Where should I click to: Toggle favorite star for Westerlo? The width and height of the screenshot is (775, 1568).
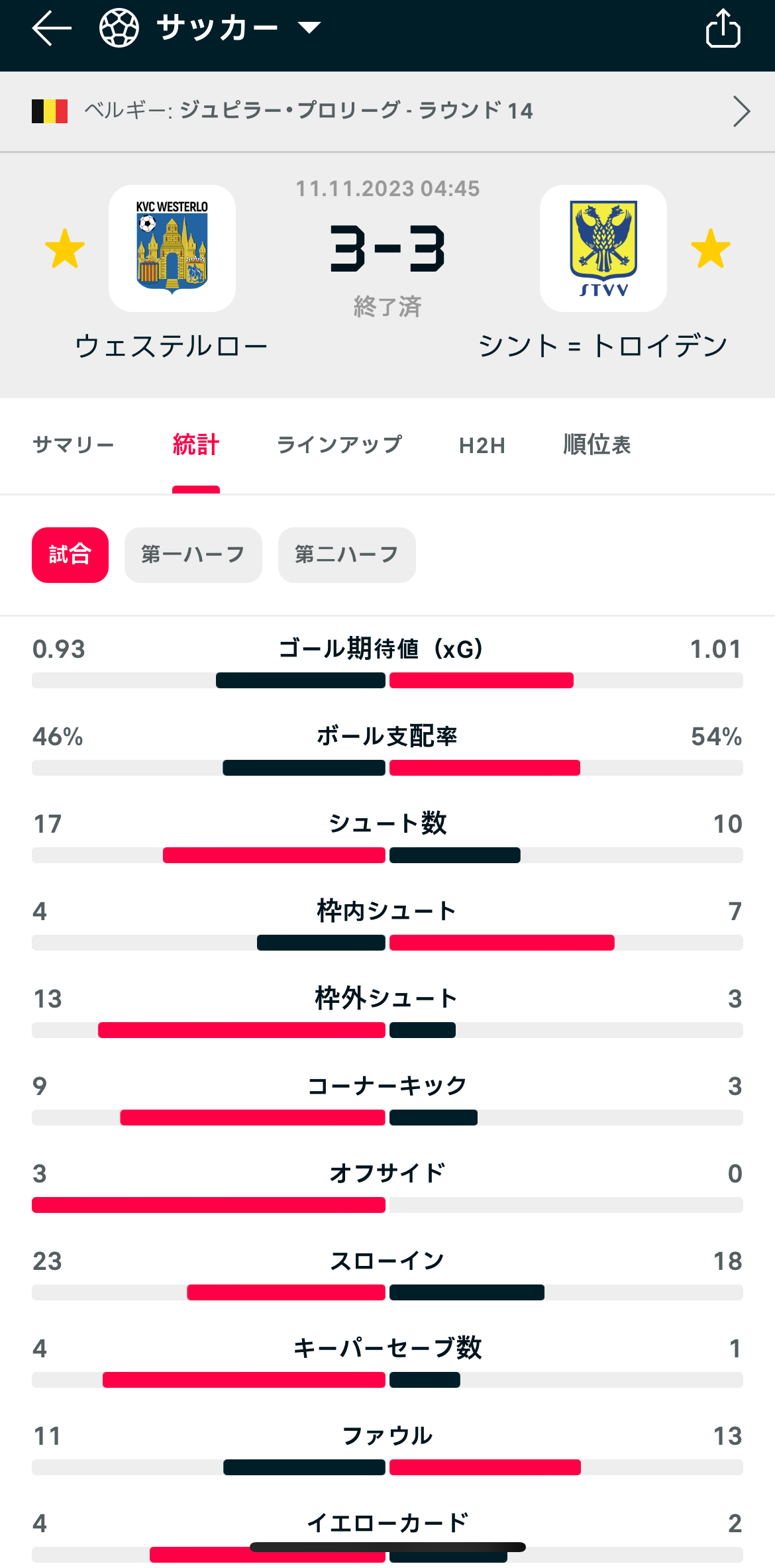click(65, 249)
